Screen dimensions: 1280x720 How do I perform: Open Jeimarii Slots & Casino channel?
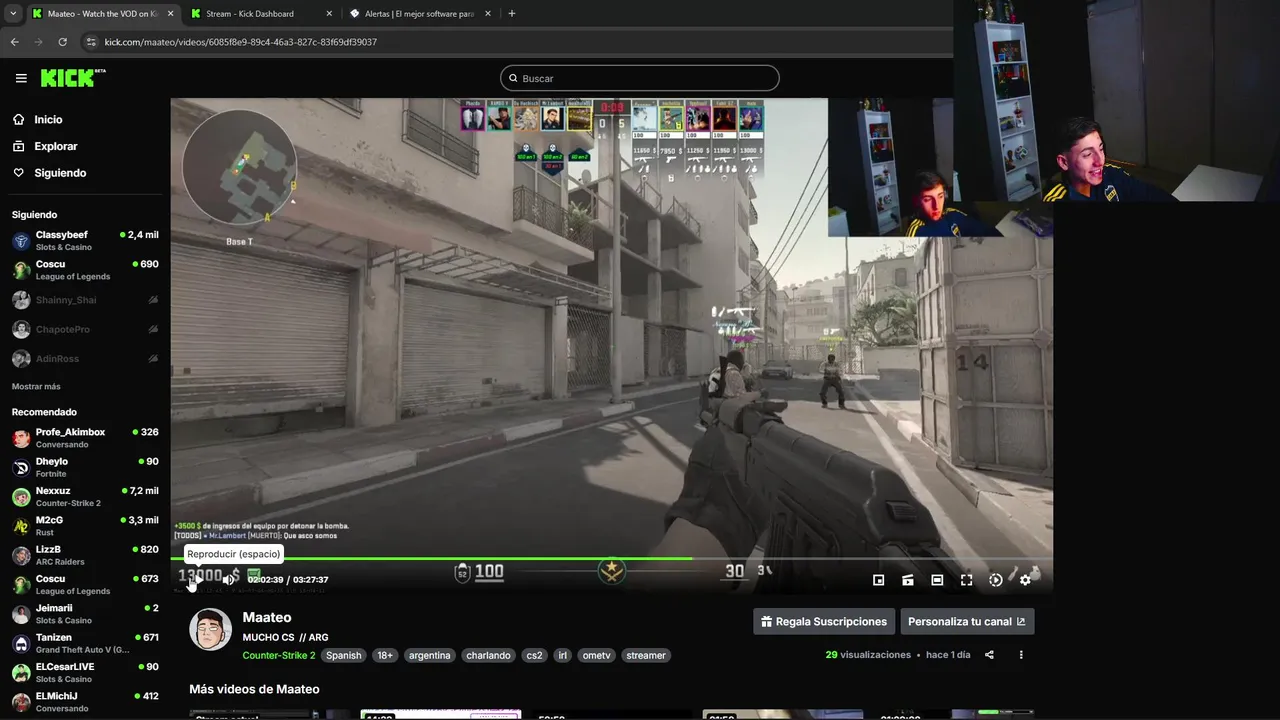[85, 613]
